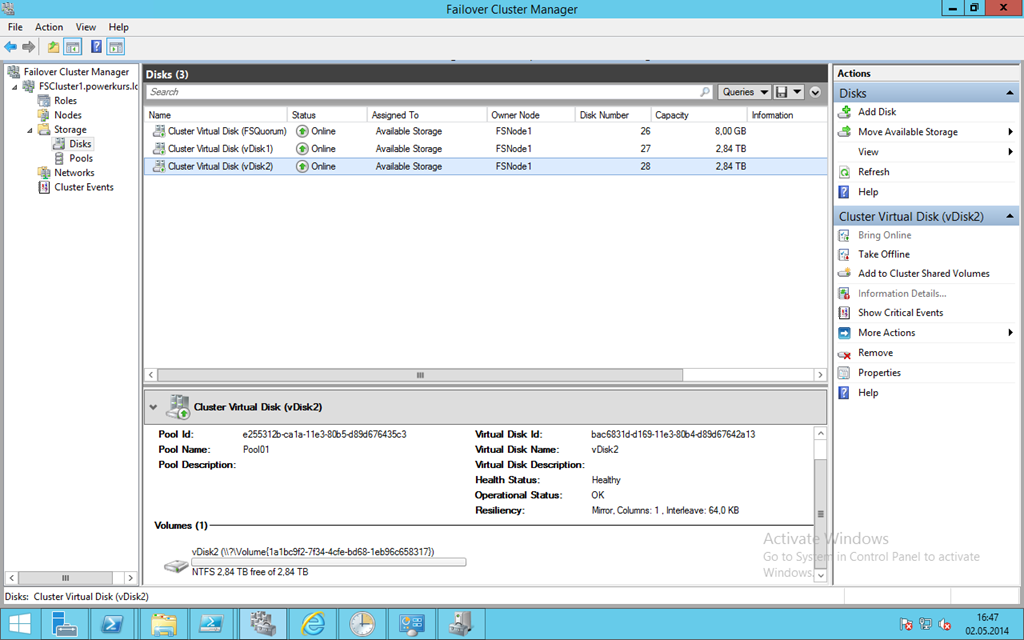Click the More Actions blue arrow icon

tap(844, 333)
